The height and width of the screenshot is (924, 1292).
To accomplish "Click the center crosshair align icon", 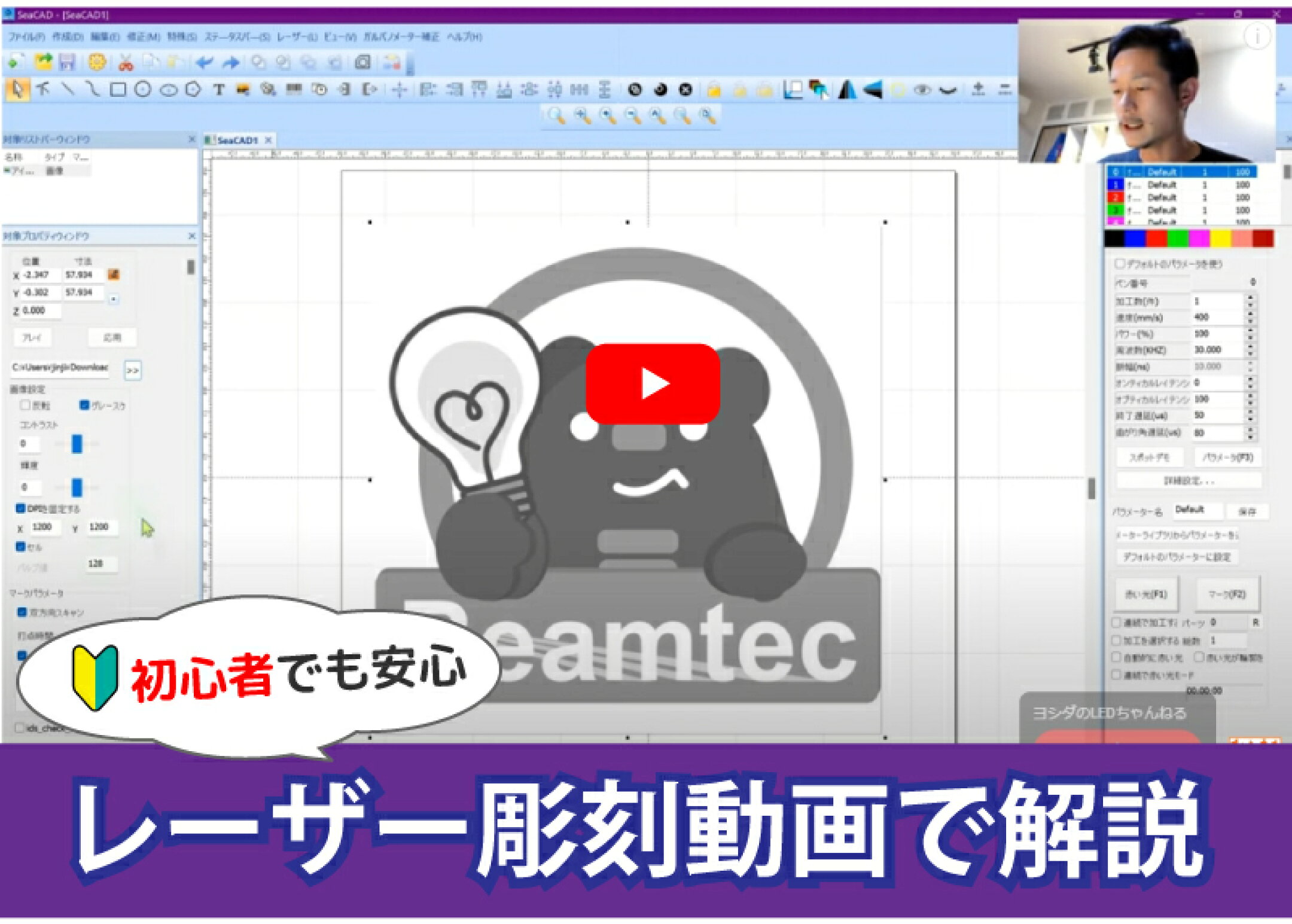I will [399, 90].
